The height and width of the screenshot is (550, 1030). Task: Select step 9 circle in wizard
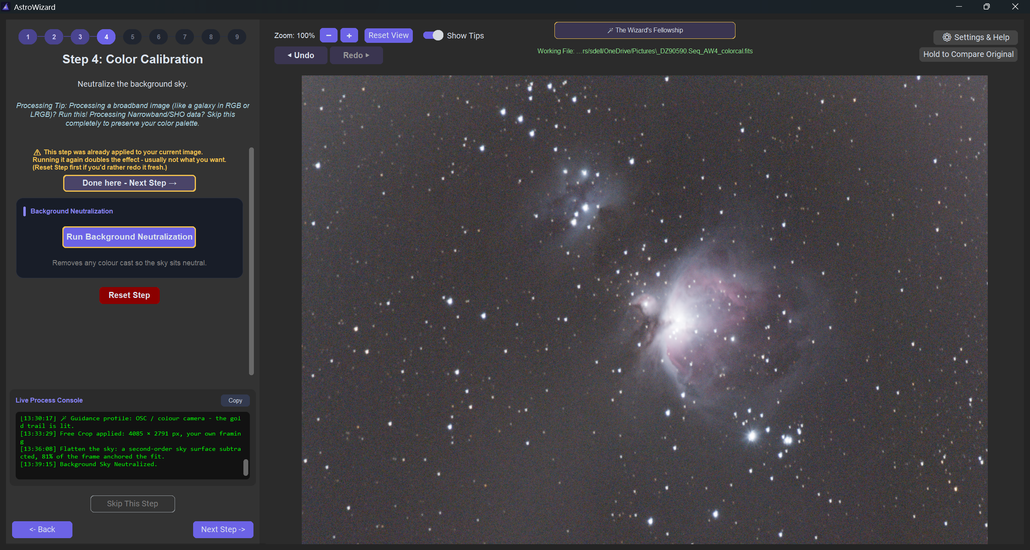[x=236, y=37]
